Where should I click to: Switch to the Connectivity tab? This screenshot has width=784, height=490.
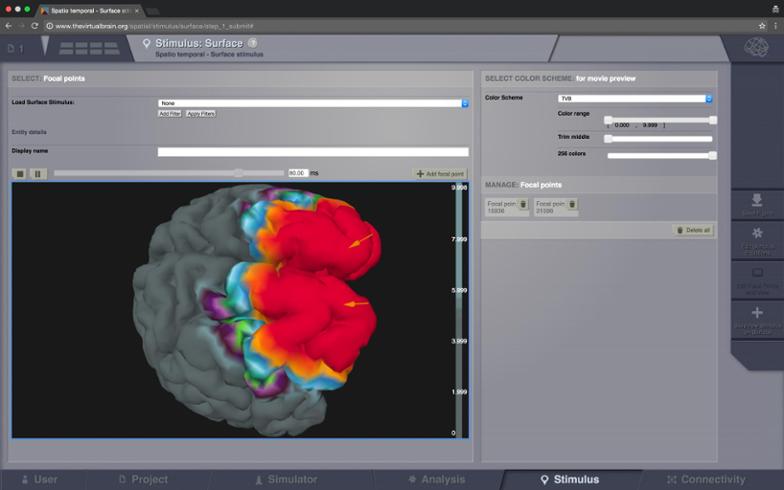[x=706, y=480]
